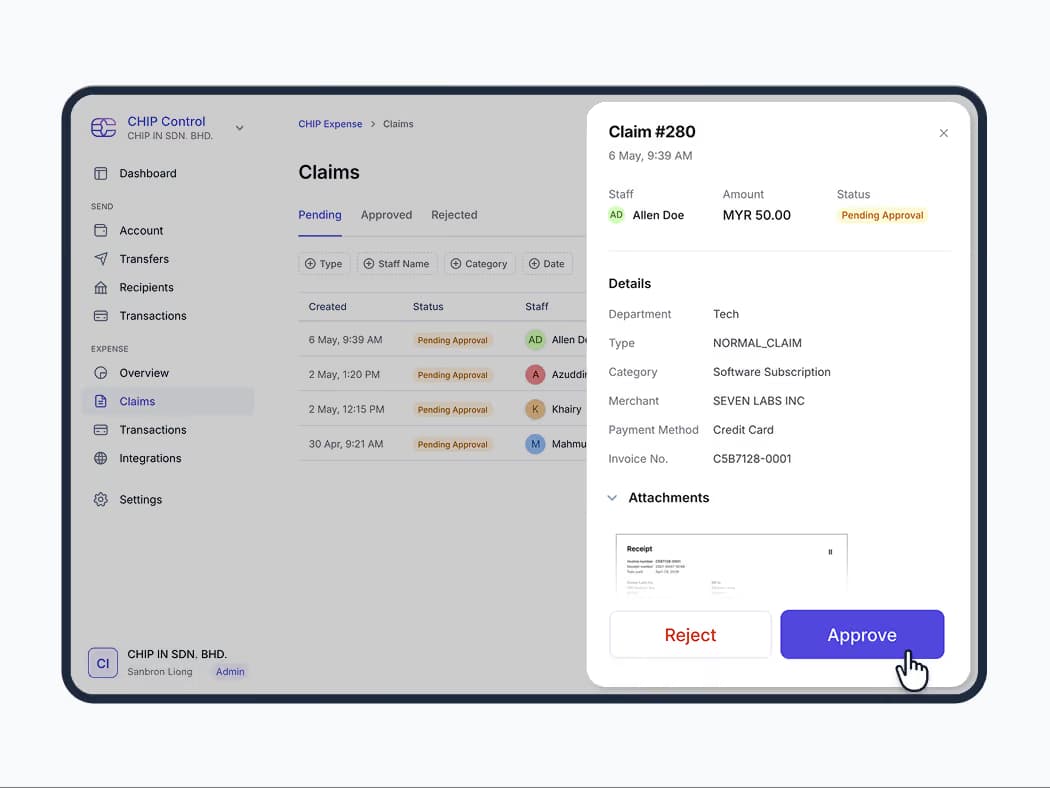Open the 2 May, 1:20 PM claim row
1050x788 pixels.
442,374
